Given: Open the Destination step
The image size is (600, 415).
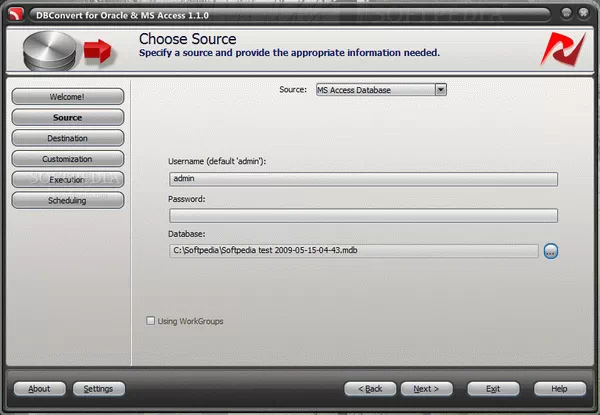Looking at the screenshot, I should (x=68, y=138).
